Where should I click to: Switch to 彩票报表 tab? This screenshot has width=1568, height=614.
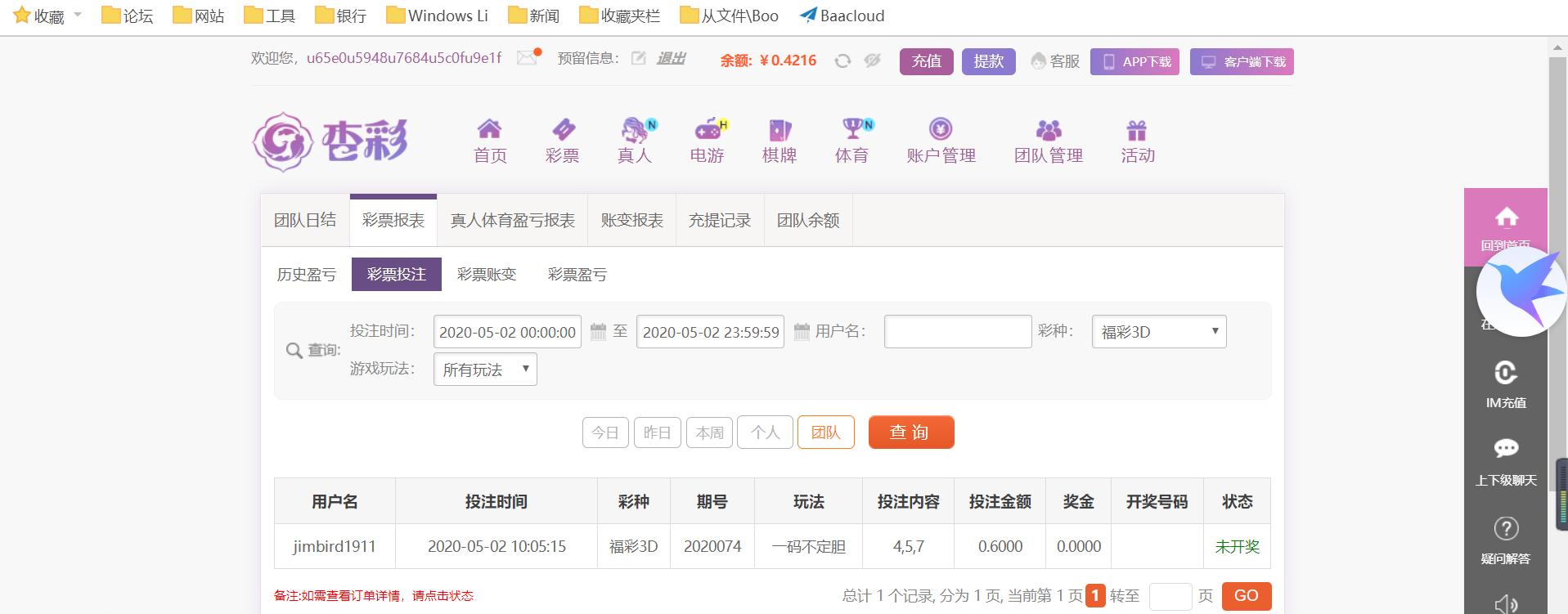(x=393, y=220)
